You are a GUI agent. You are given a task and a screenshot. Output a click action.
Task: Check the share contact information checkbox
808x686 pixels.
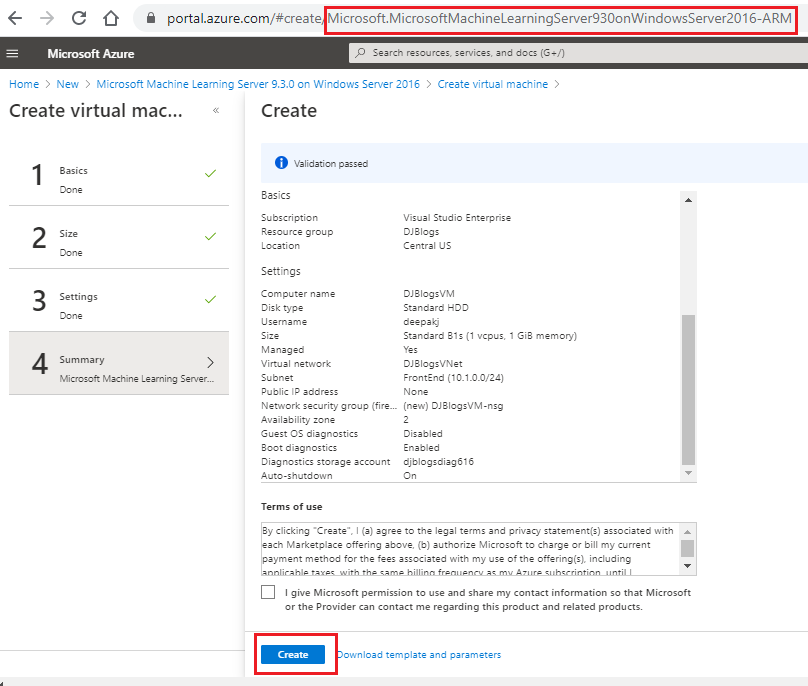pyautogui.click(x=268, y=592)
